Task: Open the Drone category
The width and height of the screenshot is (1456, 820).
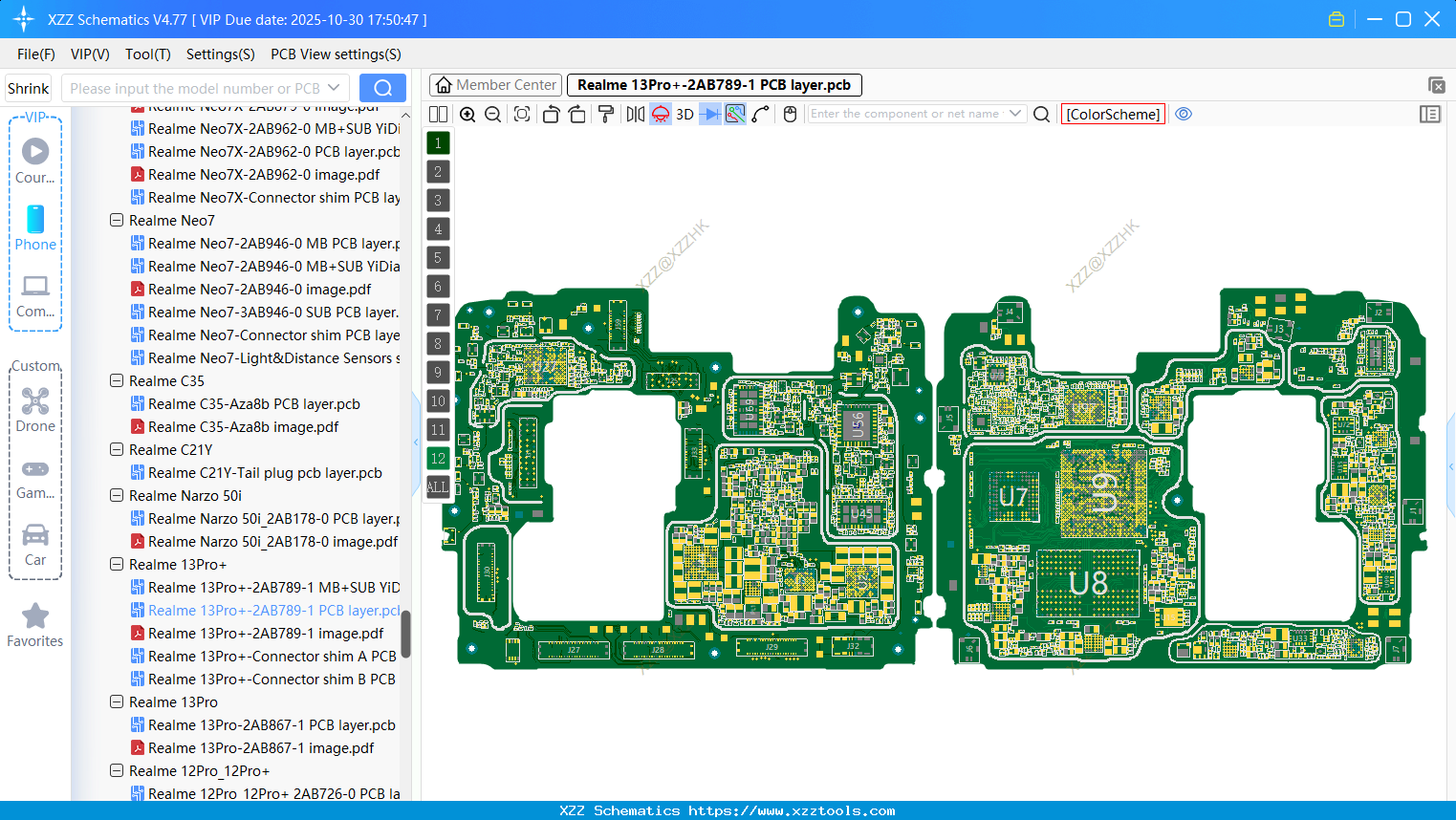Action: coord(35,410)
